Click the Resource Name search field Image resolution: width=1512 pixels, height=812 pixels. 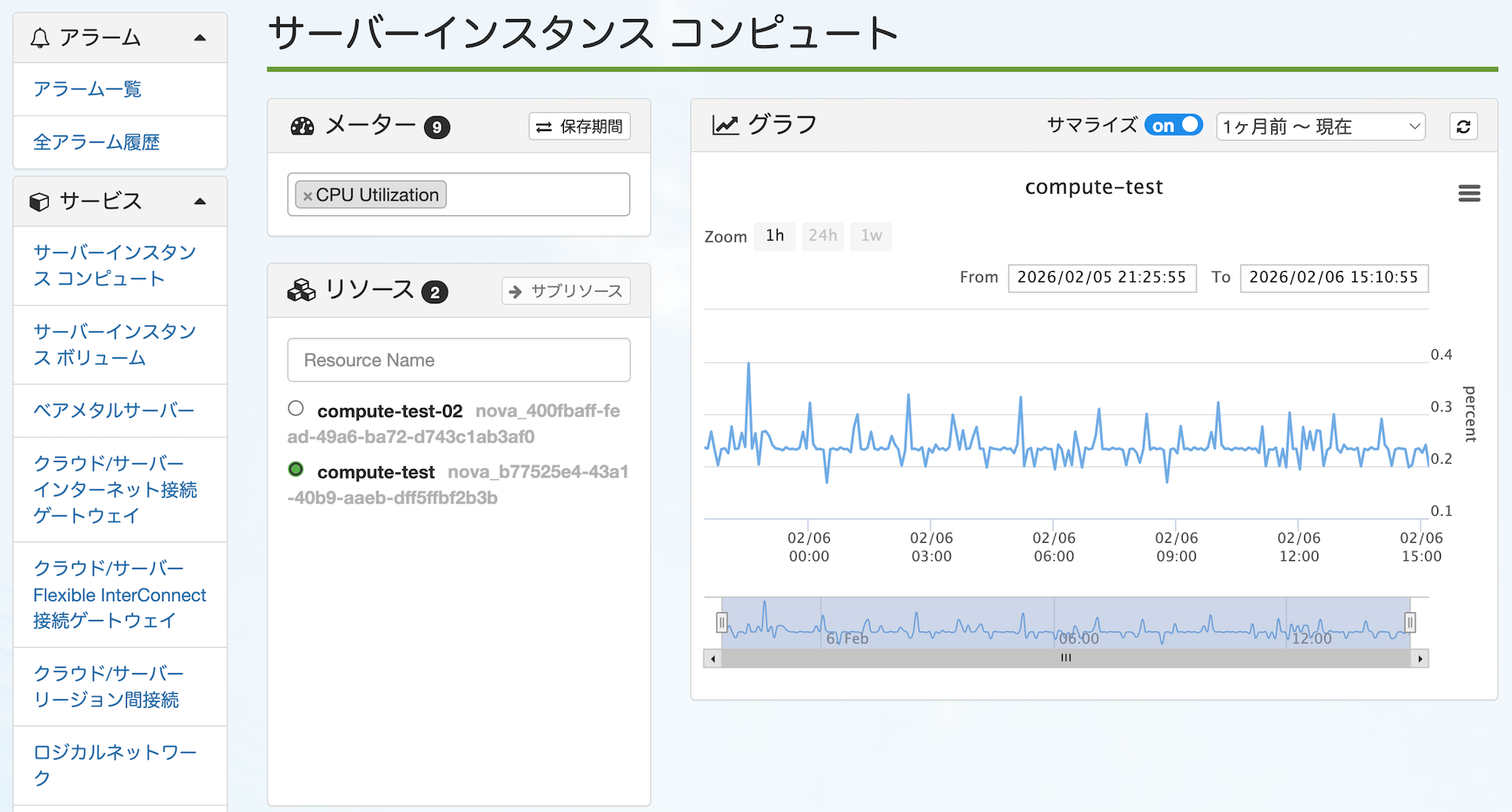pos(459,360)
